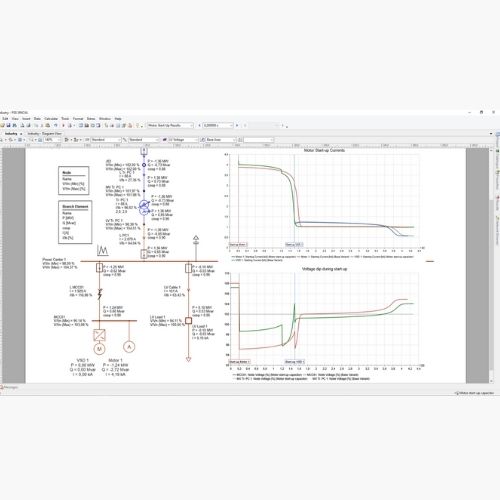Image resolution: width=500 pixels, height=500 pixels.
Task: Open the Tools menu
Action: pos(65,119)
